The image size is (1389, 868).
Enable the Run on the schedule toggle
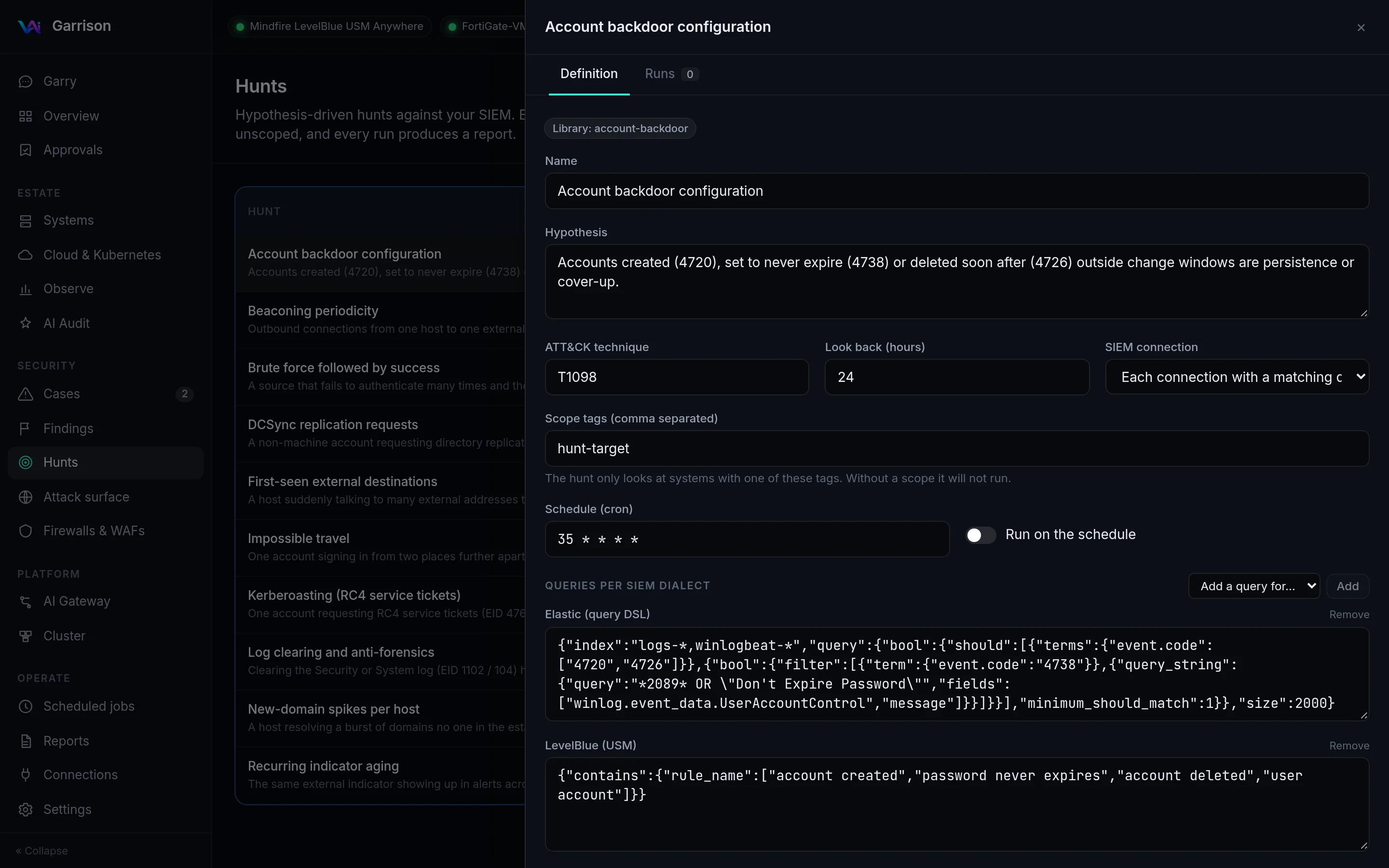pos(980,535)
